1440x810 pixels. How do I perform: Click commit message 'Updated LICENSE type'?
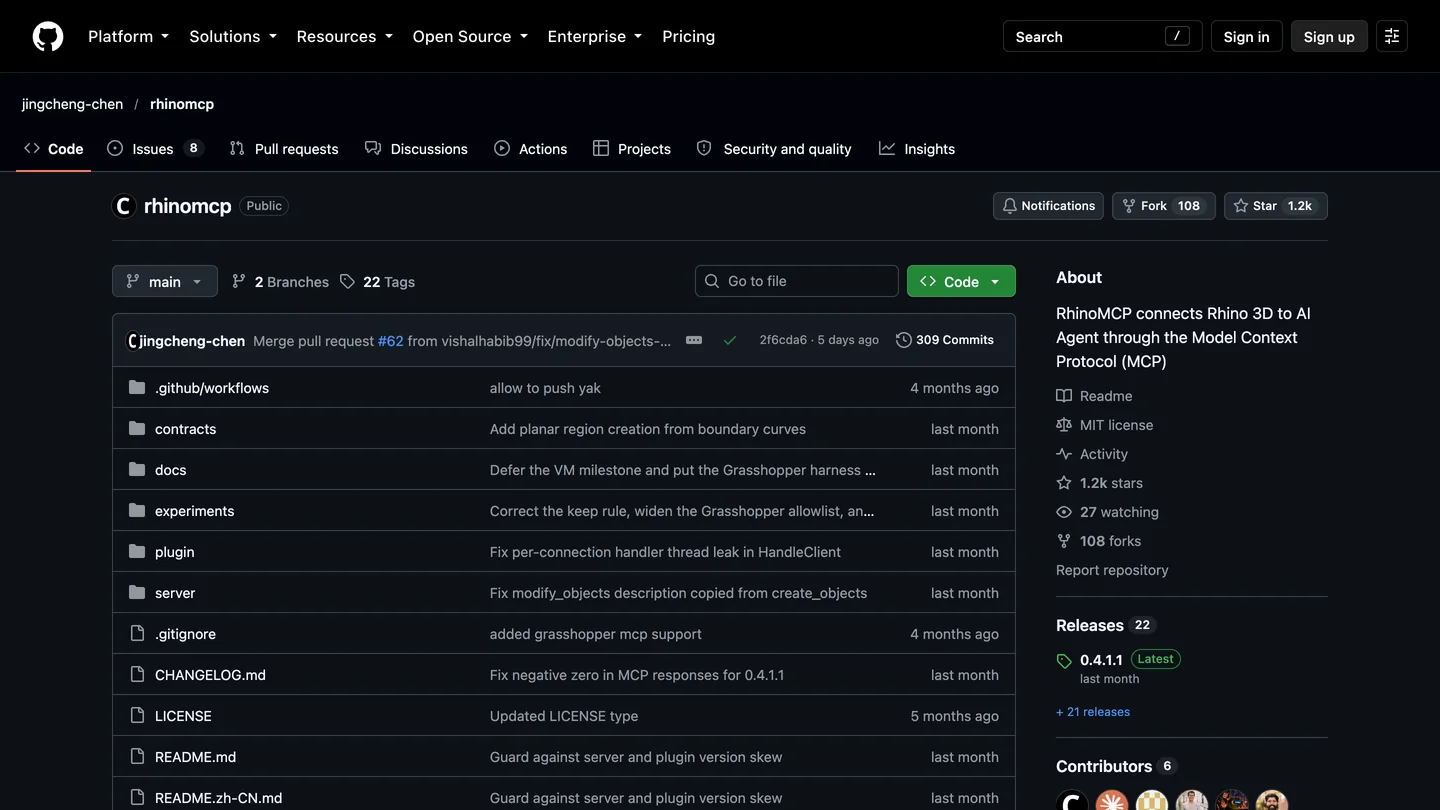[564, 716]
